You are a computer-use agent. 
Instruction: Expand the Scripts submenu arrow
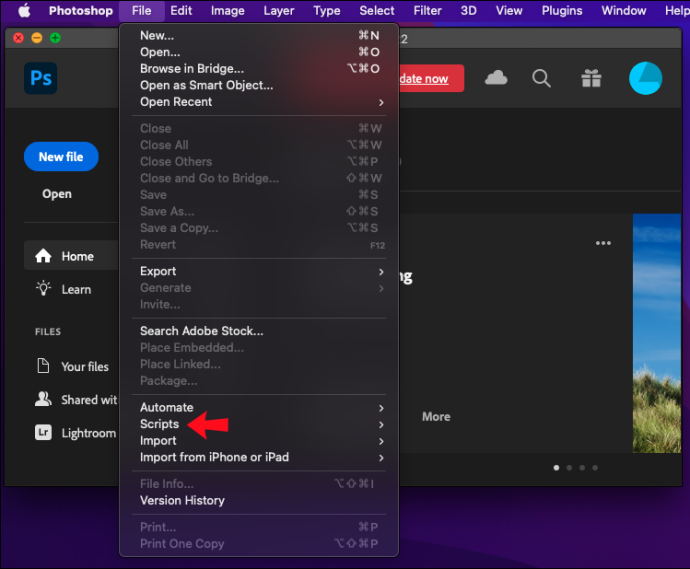point(381,425)
